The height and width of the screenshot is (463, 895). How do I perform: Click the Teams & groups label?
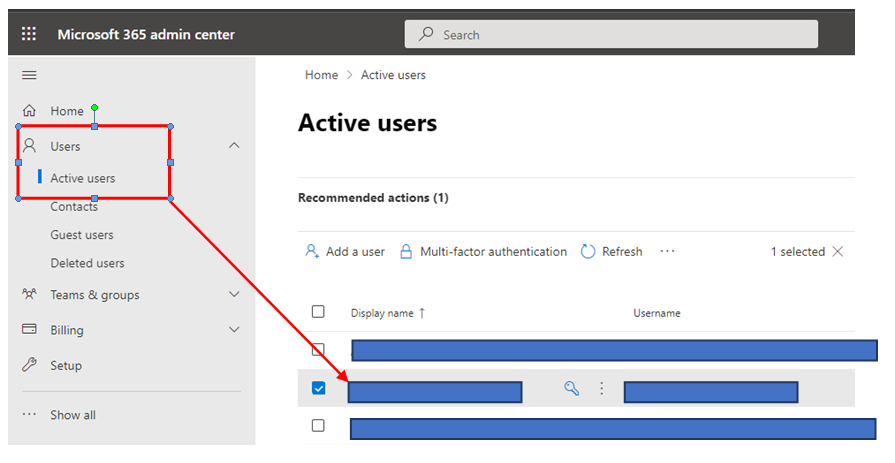point(95,295)
